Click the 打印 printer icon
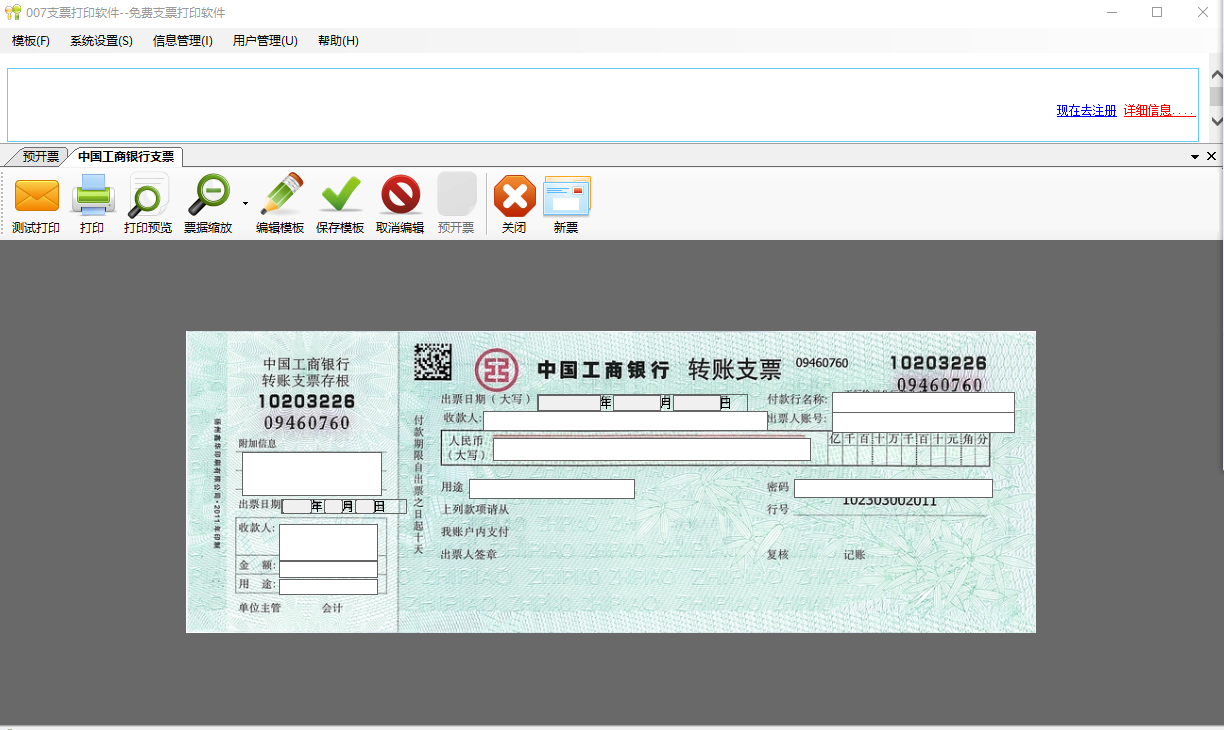 coord(92,195)
